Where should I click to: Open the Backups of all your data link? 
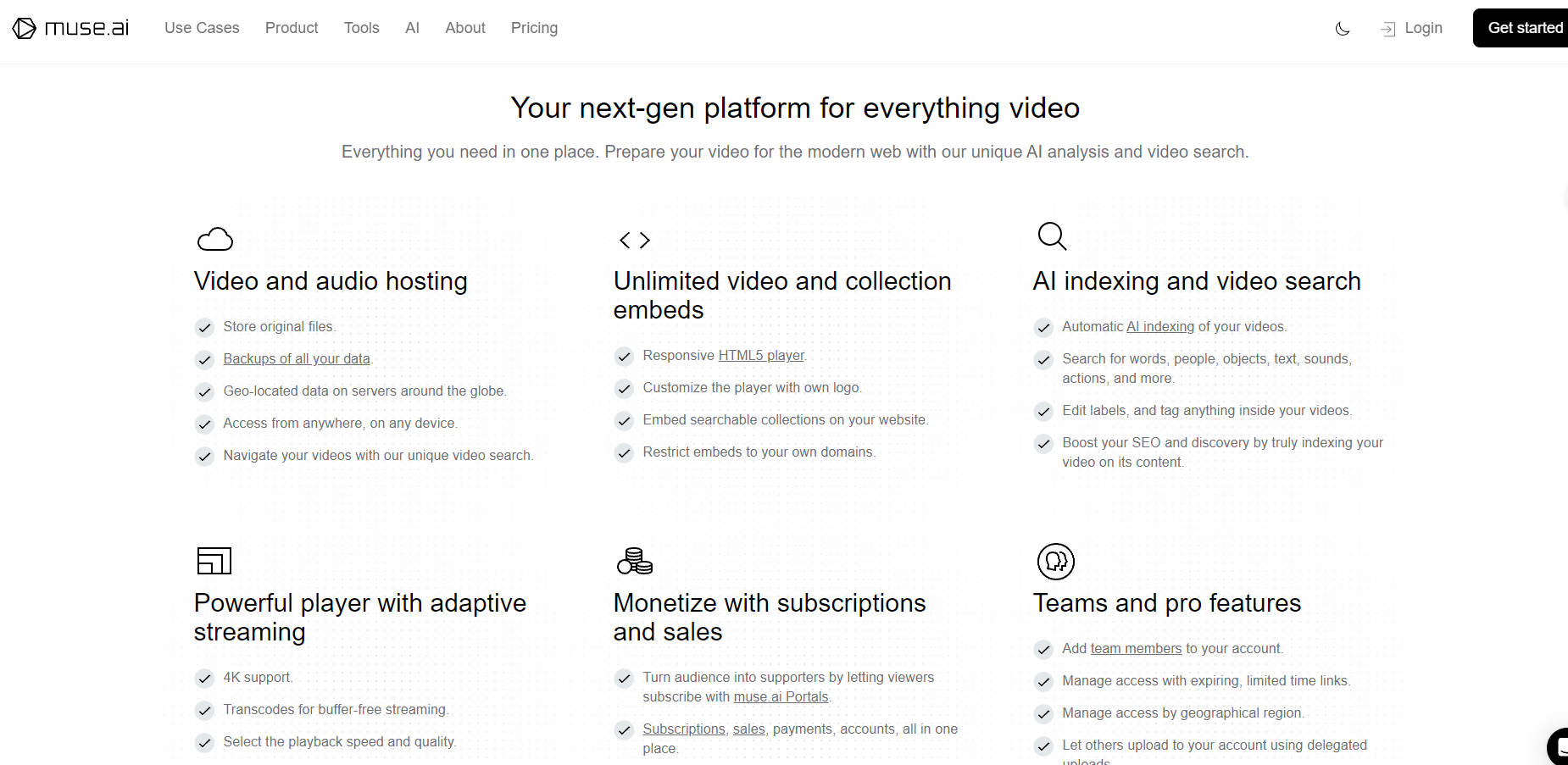tap(297, 359)
